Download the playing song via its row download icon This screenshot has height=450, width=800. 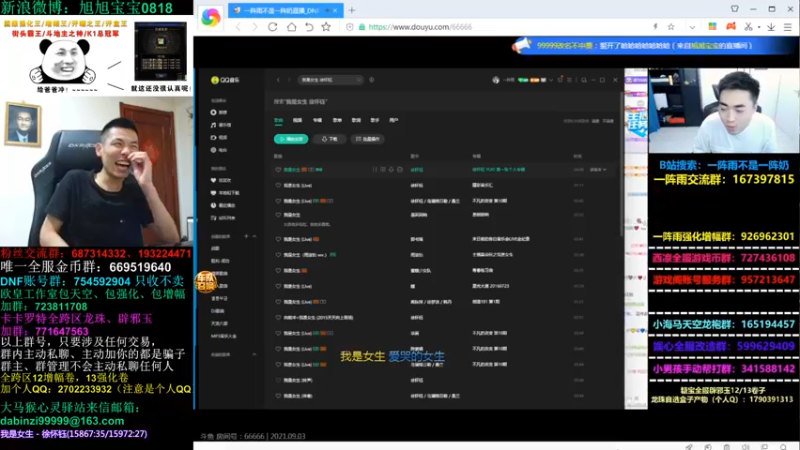click(x=391, y=169)
